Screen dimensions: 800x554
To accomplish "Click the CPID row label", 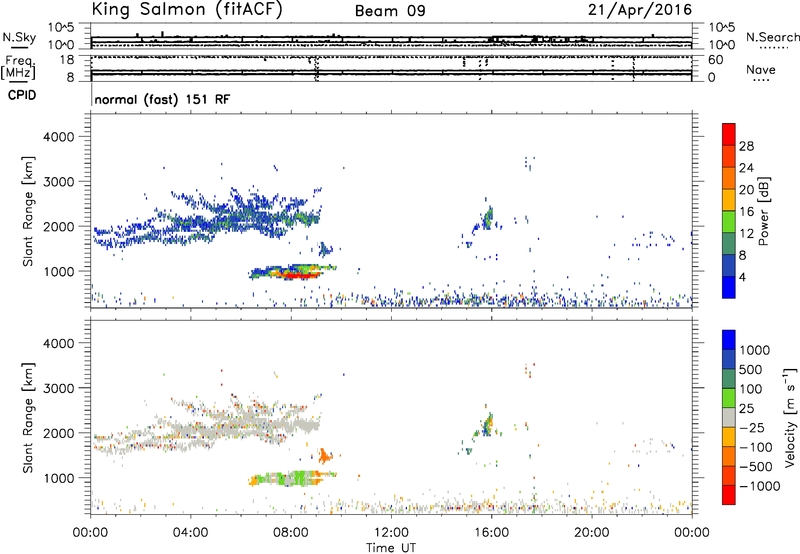I will pos(22,95).
